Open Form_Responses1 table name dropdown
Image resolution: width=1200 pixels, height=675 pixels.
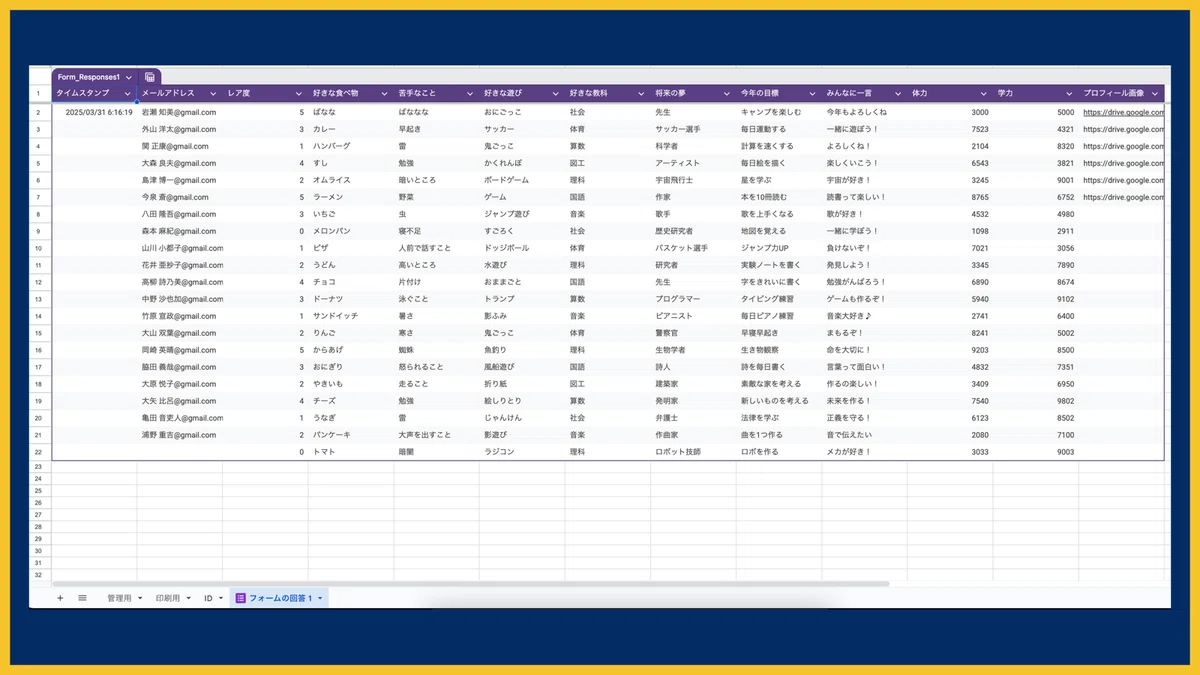click(x=129, y=77)
